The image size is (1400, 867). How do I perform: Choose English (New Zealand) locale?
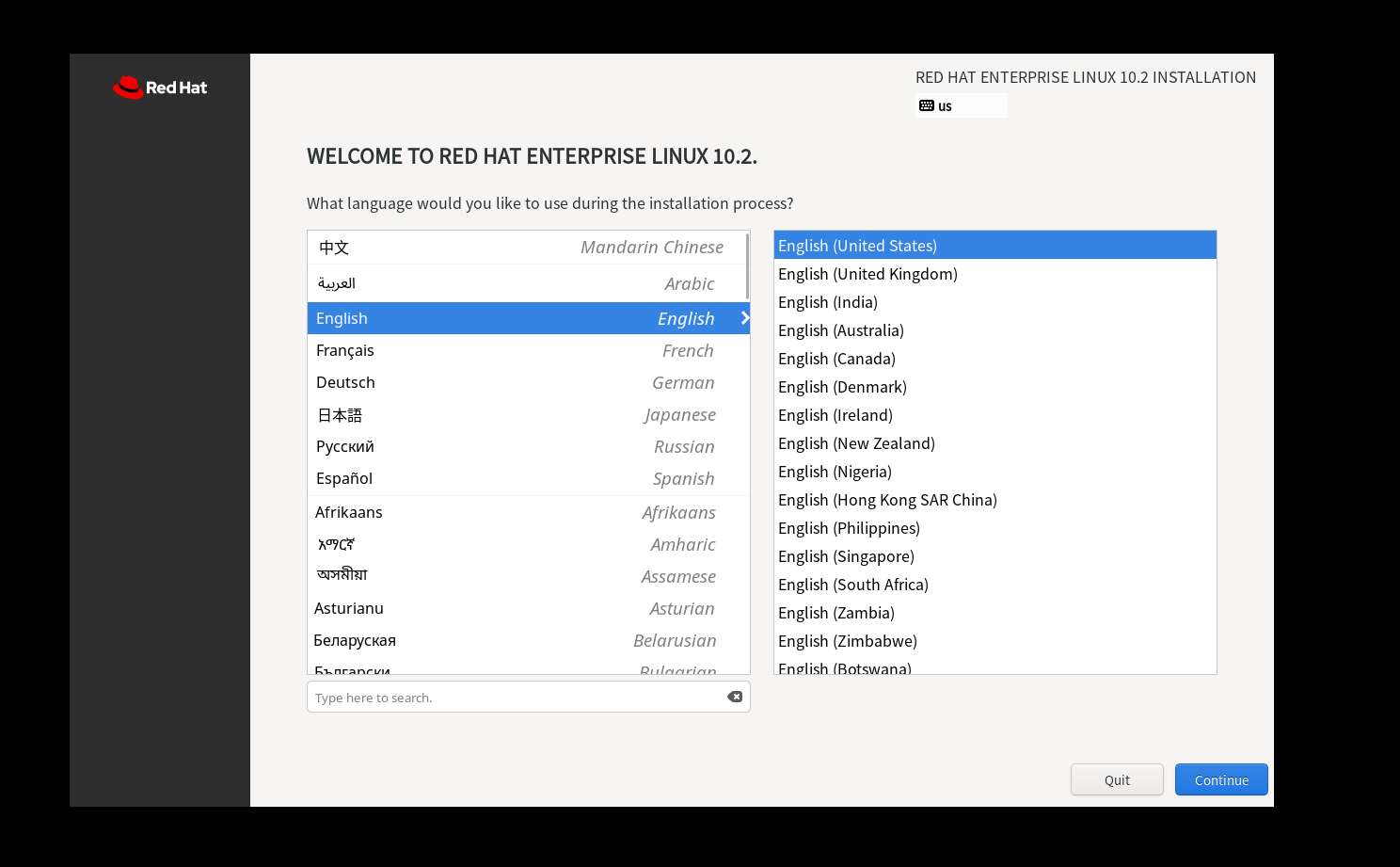(x=995, y=443)
